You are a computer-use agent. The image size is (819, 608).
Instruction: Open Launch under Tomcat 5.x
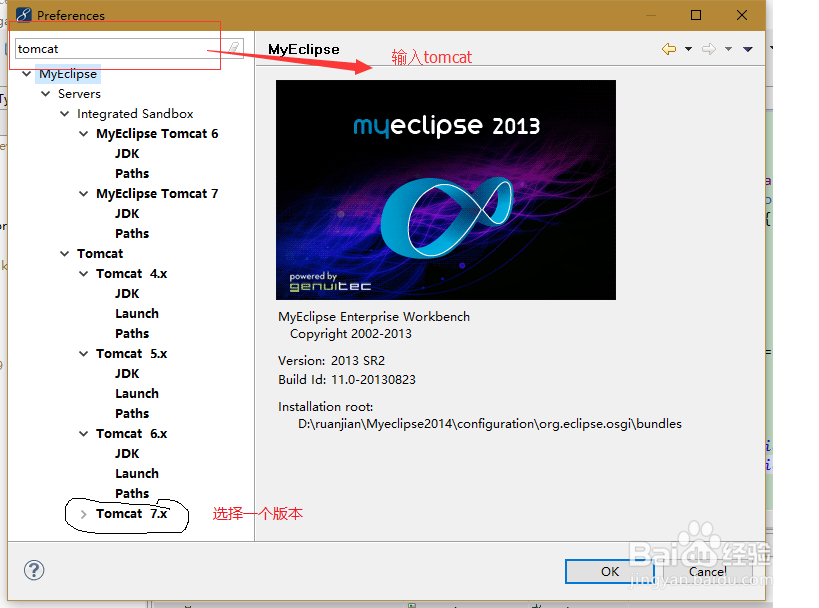[137, 393]
